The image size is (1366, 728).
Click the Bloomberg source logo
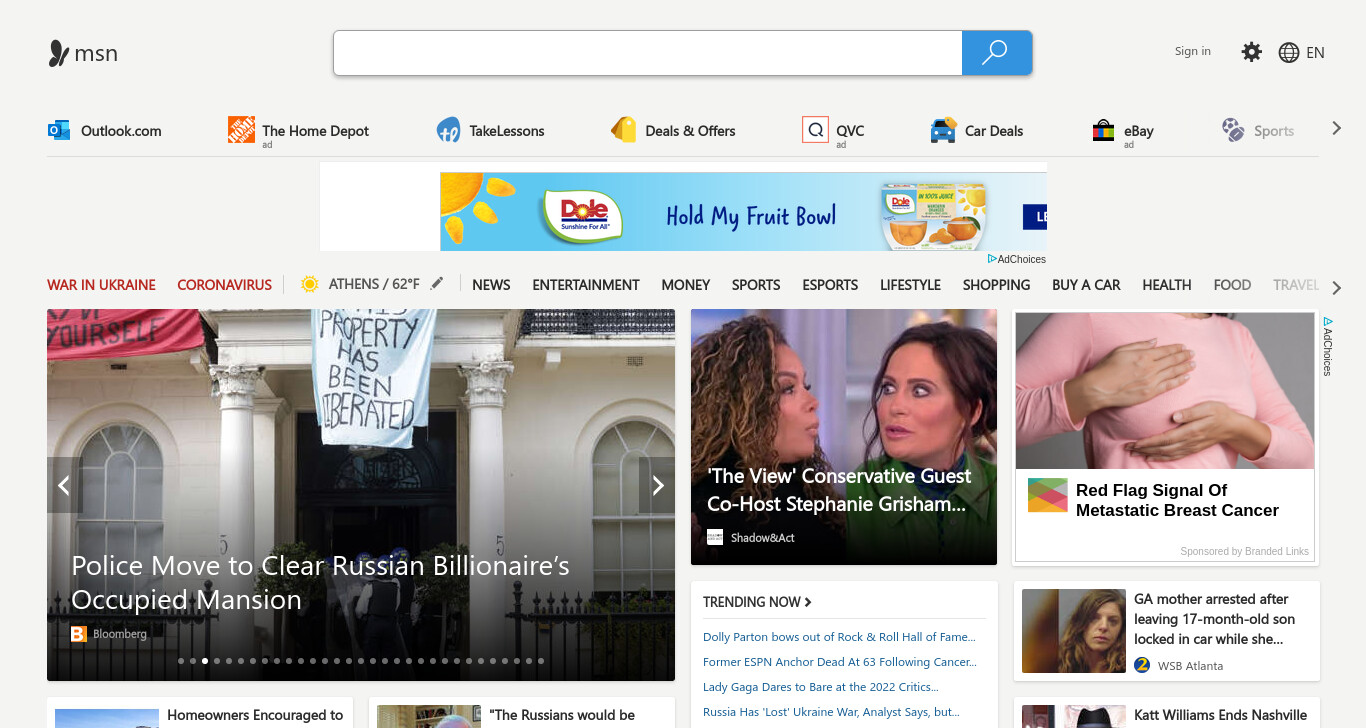79,634
